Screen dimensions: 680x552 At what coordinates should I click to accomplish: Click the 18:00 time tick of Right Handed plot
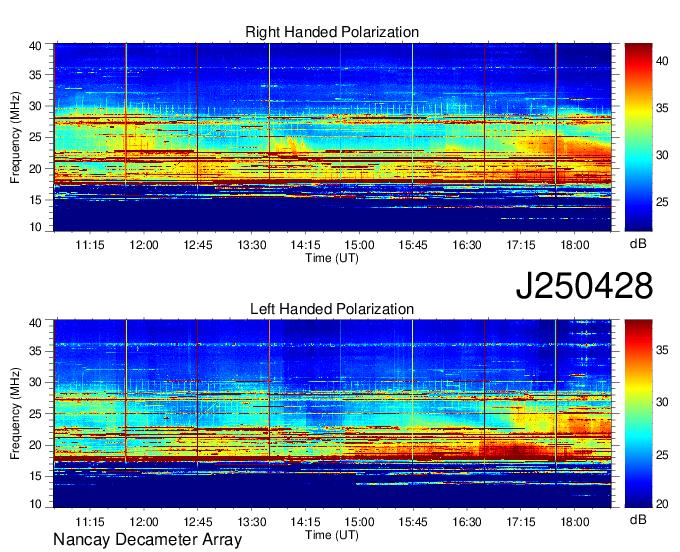tap(575, 245)
